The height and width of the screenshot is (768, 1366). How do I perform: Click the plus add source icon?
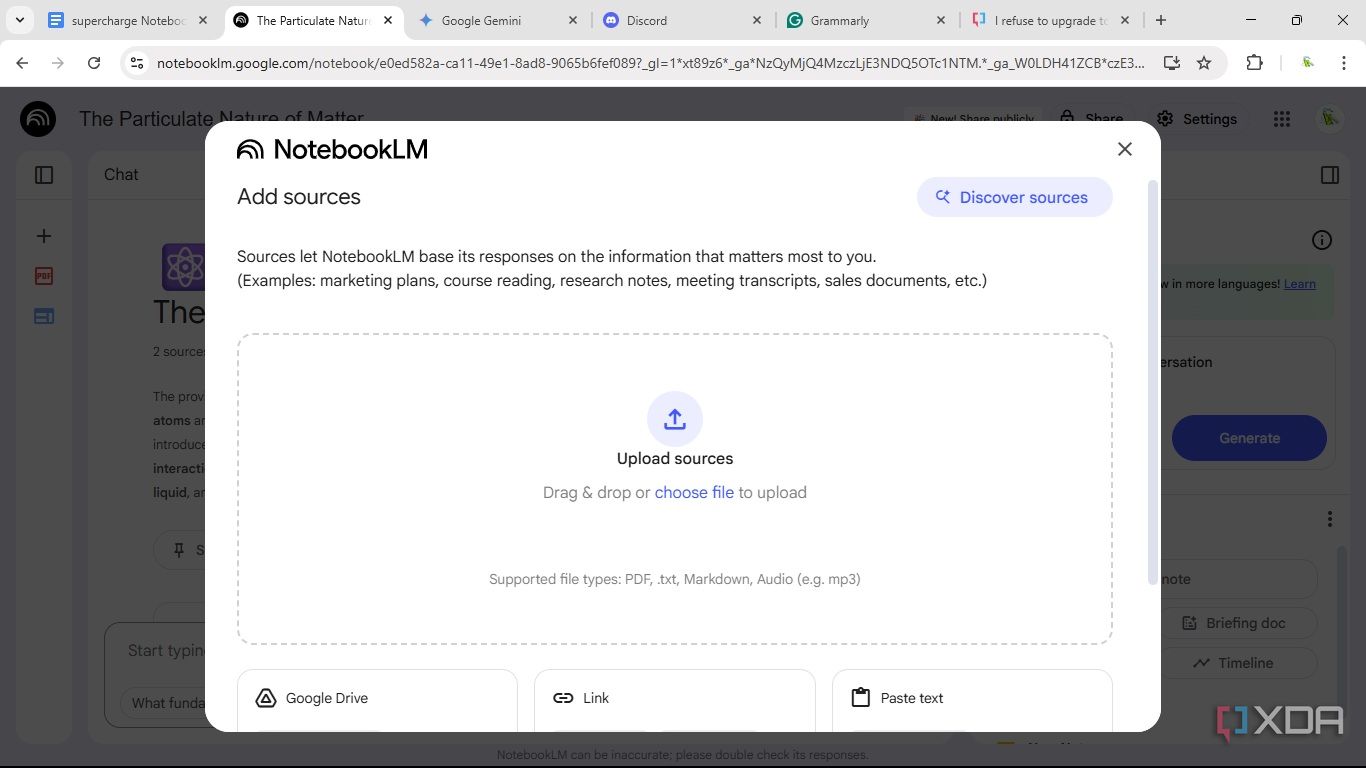pyautogui.click(x=44, y=236)
